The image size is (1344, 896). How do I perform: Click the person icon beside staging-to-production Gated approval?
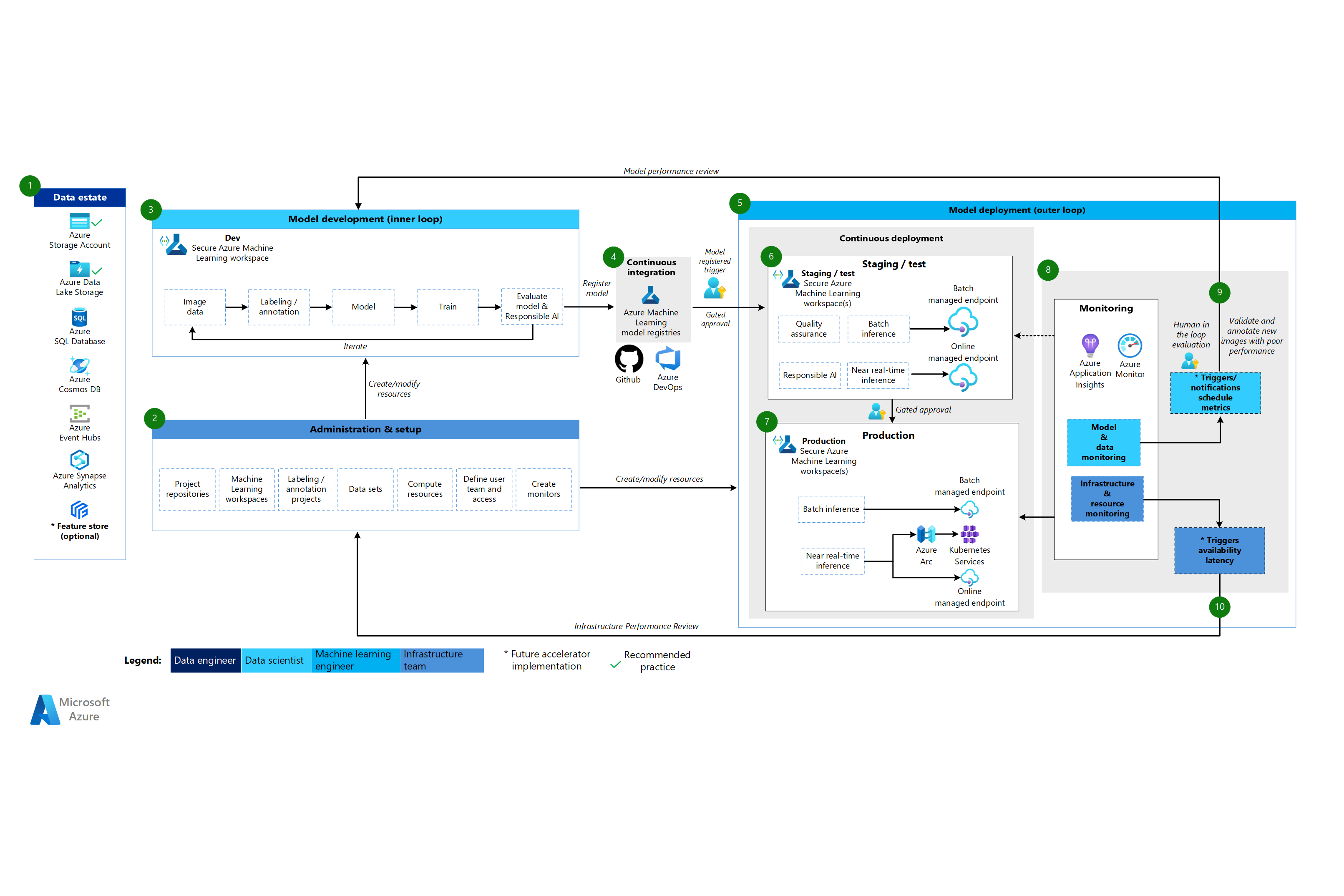click(876, 411)
